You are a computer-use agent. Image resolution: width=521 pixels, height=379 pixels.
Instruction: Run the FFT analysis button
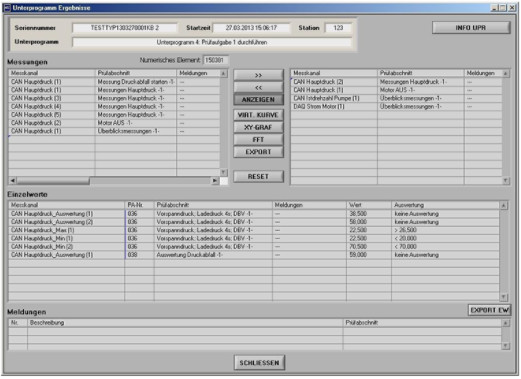click(258, 140)
